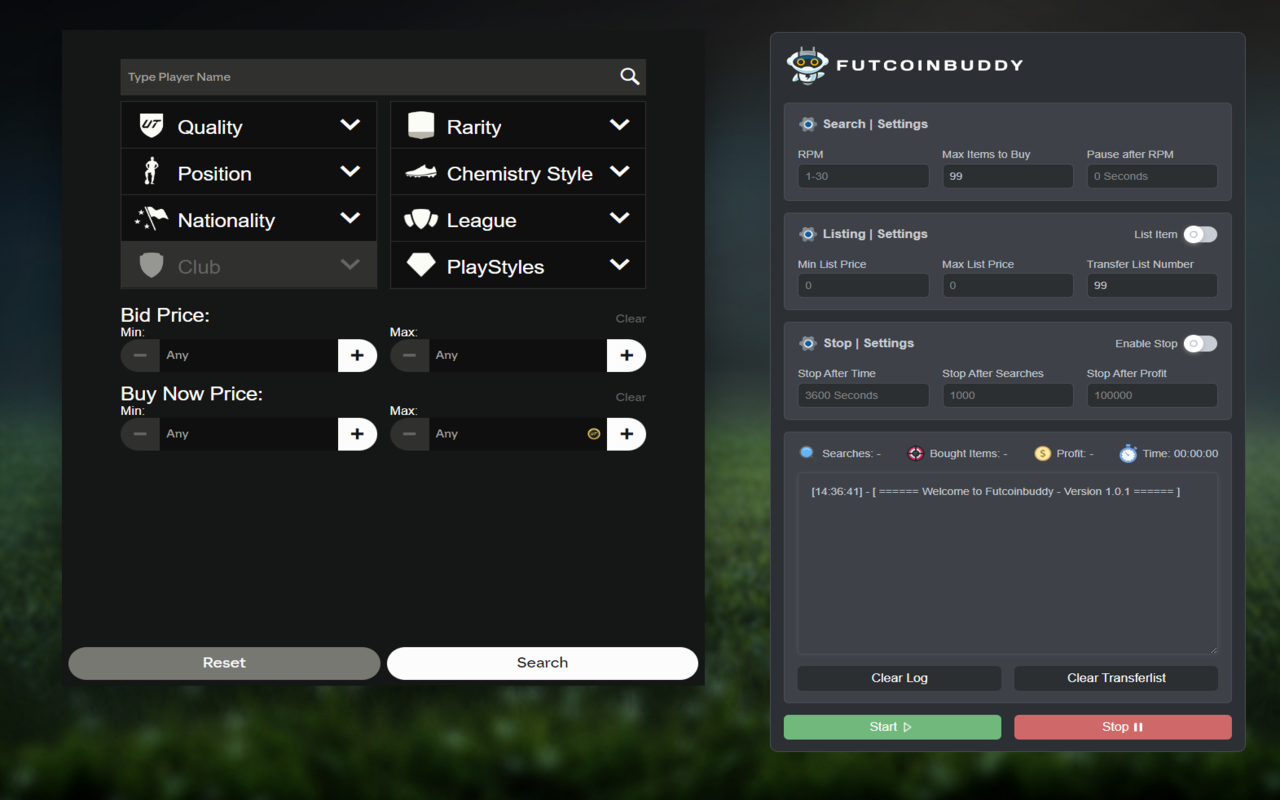Decrease Buy Now Price Min with minus button
The image size is (1280, 800).
[140, 434]
